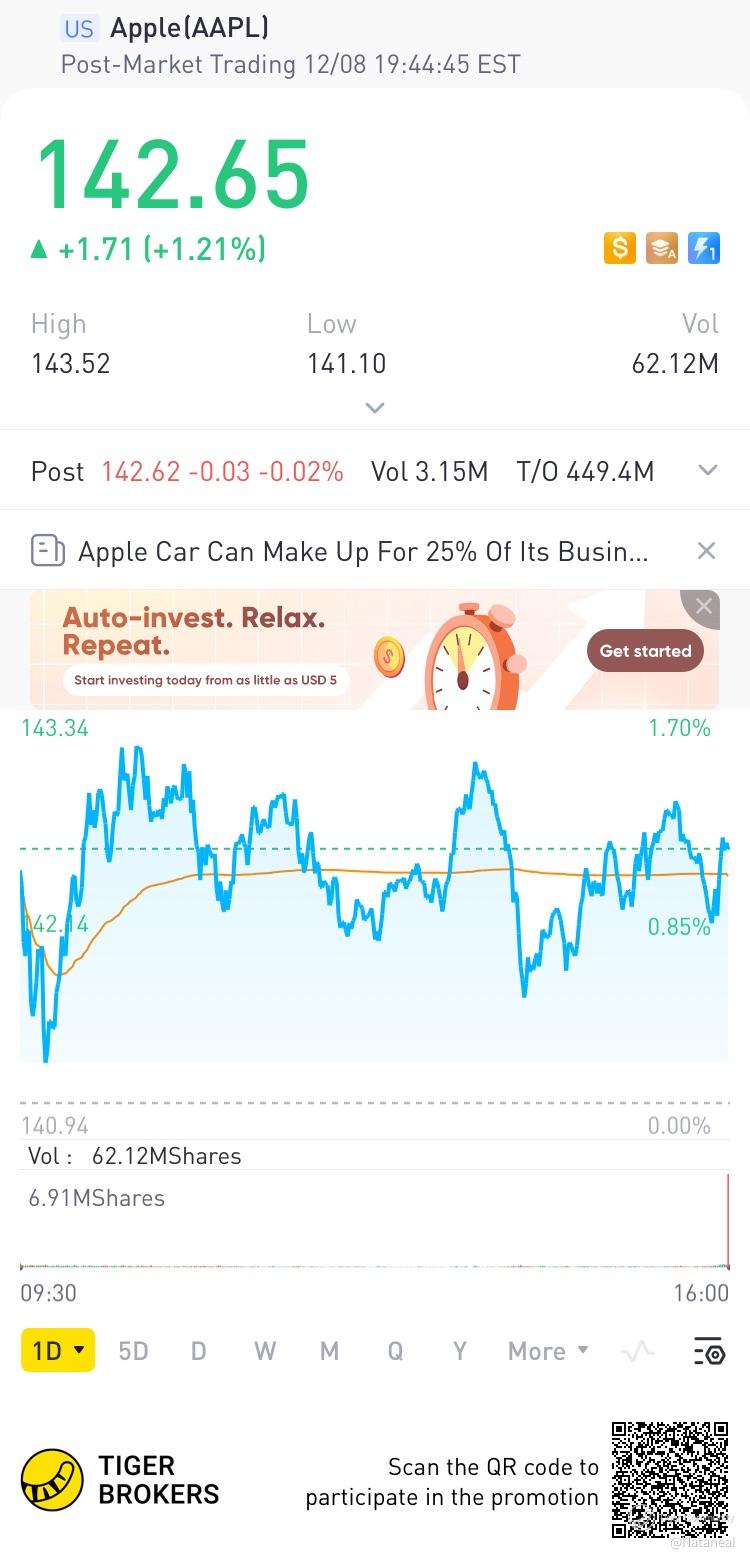Open the news document icon
Viewport: 750px width, 1560px height.
pyautogui.click(x=48, y=551)
